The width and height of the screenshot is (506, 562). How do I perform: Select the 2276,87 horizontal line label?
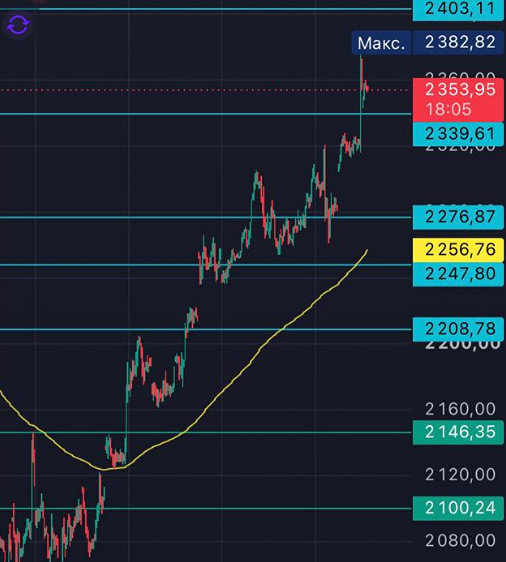coord(458,217)
